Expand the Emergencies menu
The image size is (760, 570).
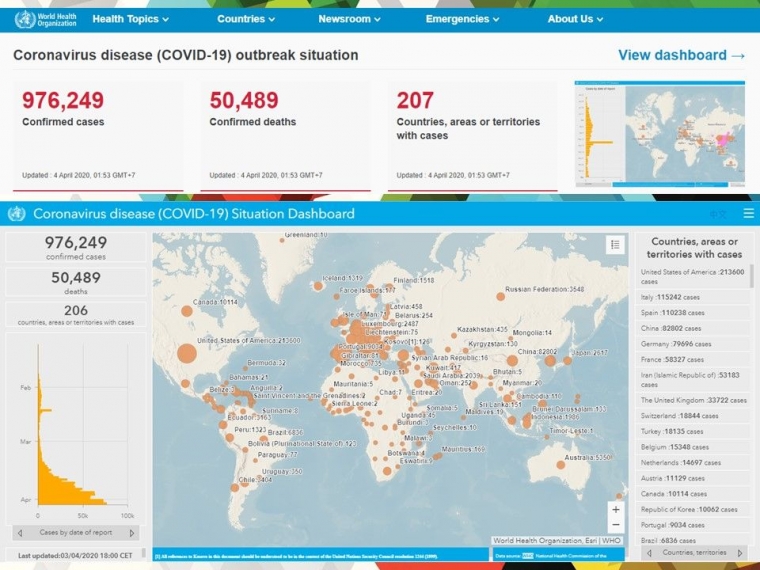point(462,19)
